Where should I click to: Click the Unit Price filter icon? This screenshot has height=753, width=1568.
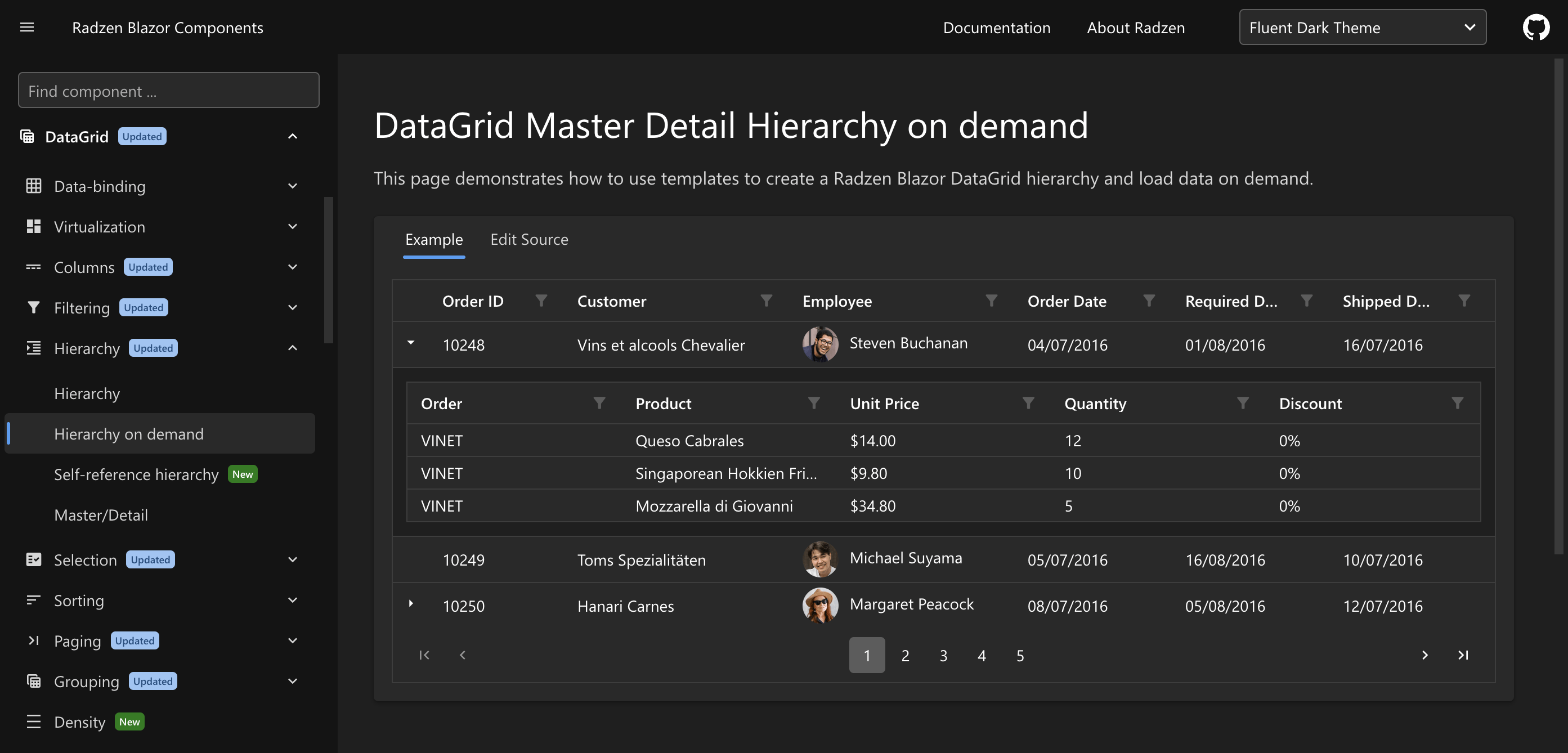pos(1029,403)
